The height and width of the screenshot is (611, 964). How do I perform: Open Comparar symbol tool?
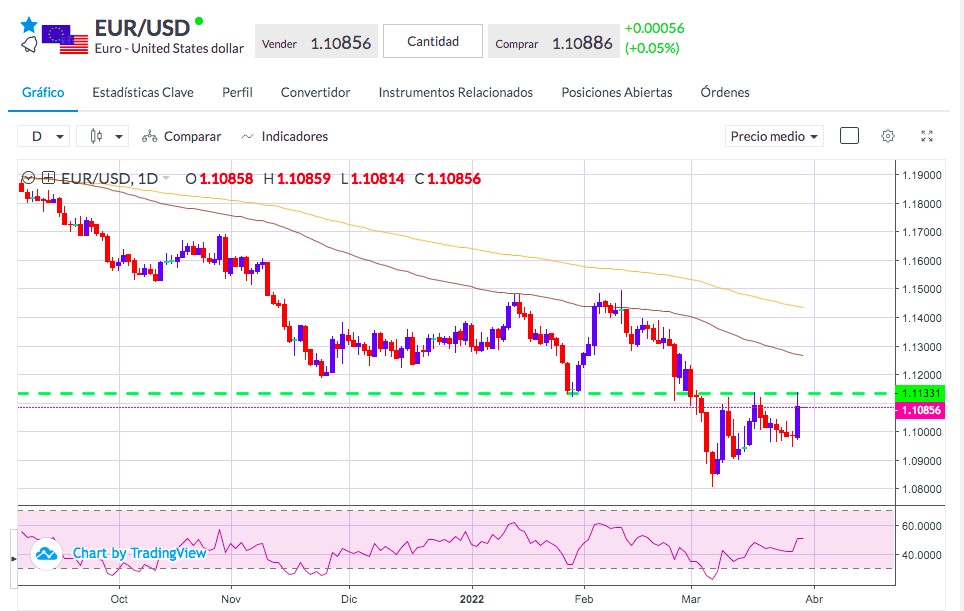[181, 136]
